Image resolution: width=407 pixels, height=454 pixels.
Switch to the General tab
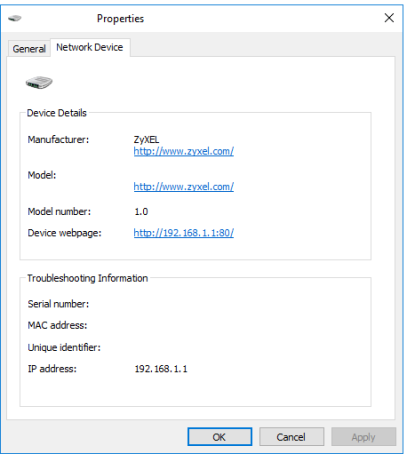pyautogui.click(x=29, y=49)
